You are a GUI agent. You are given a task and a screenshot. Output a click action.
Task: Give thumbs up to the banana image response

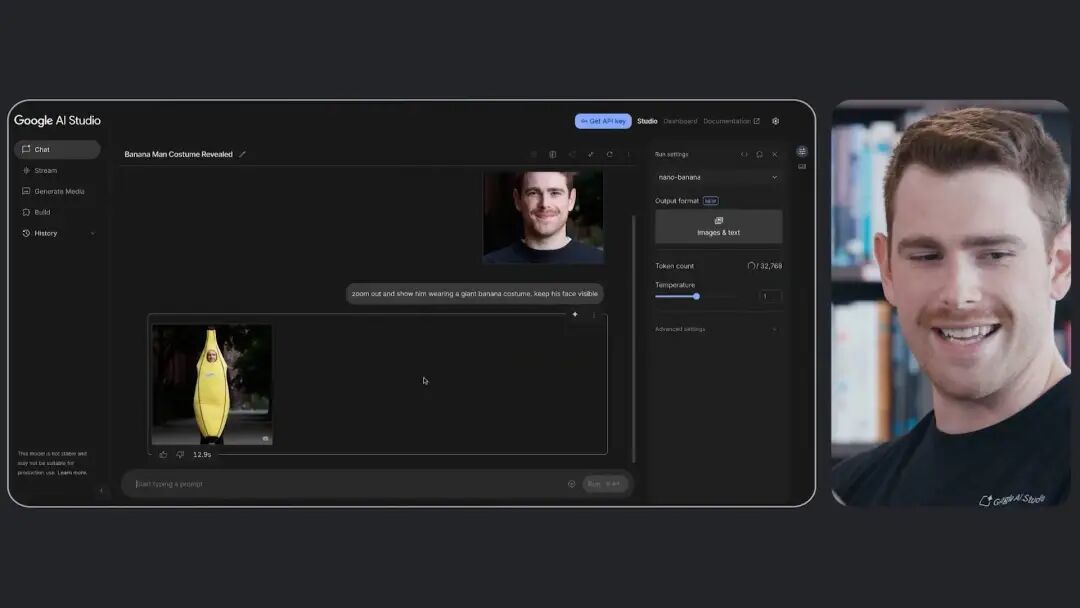(x=164, y=454)
